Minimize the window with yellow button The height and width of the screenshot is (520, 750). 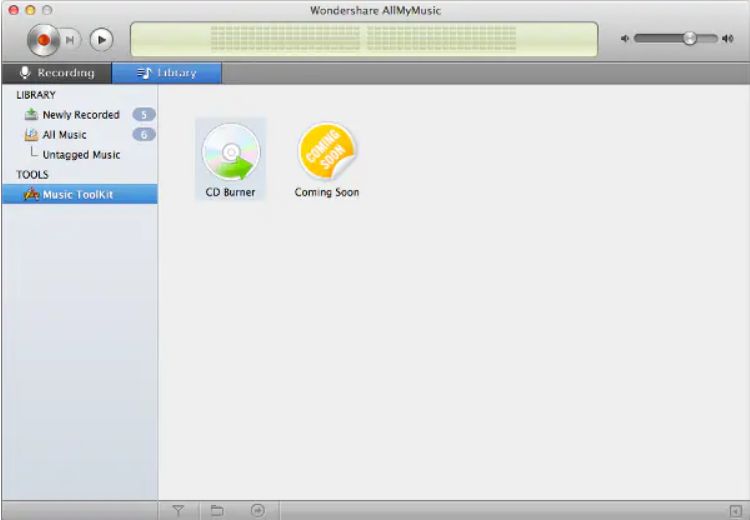[x=30, y=10]
